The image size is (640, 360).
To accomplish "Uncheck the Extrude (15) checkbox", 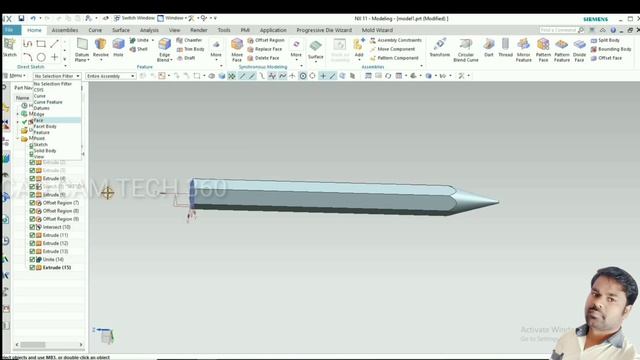I will click(x=32, y=267).
